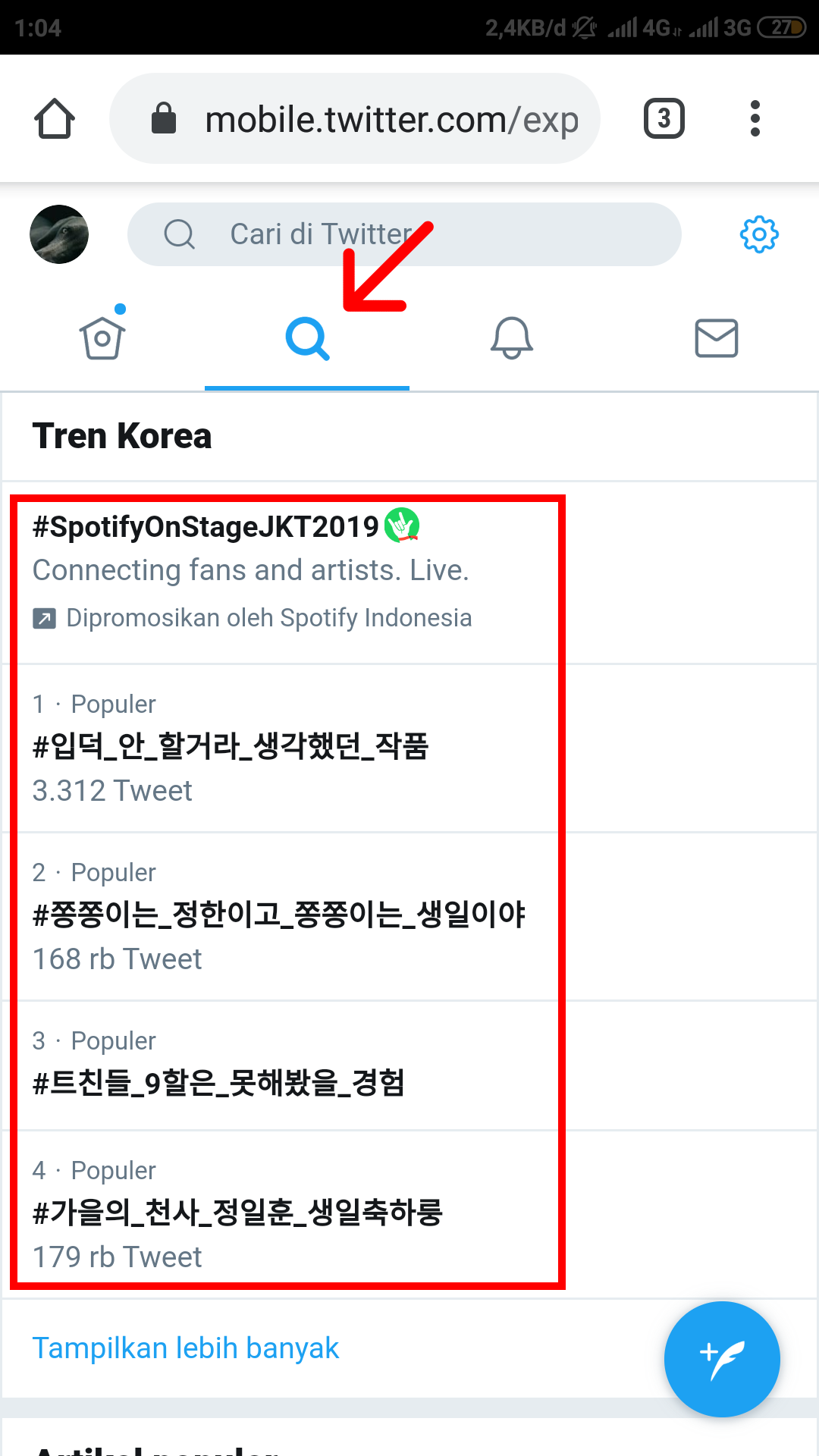Open the Home tab icon

tap(102, 337)
